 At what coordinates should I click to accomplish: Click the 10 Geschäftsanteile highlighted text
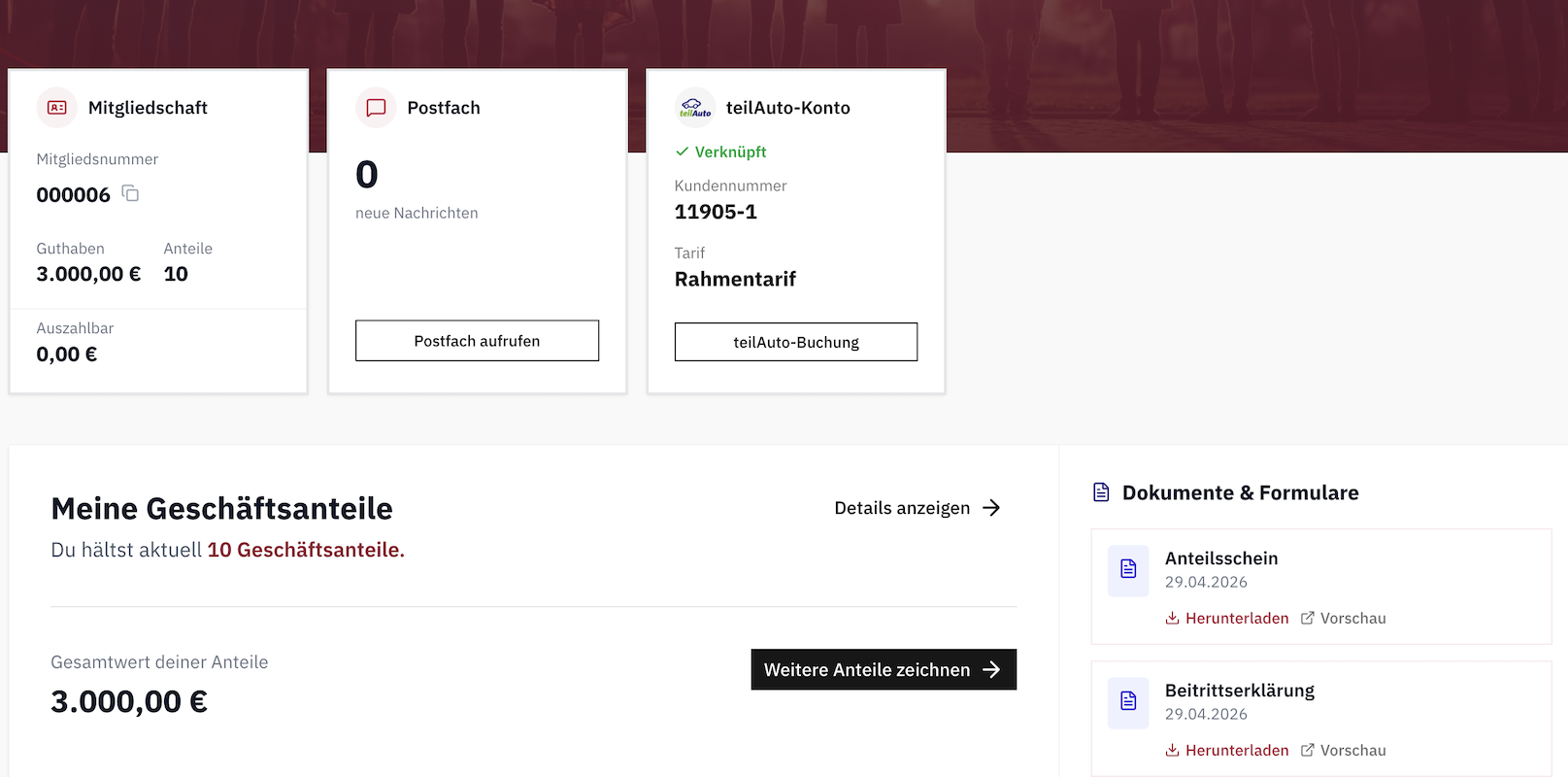tap(305, 550)
